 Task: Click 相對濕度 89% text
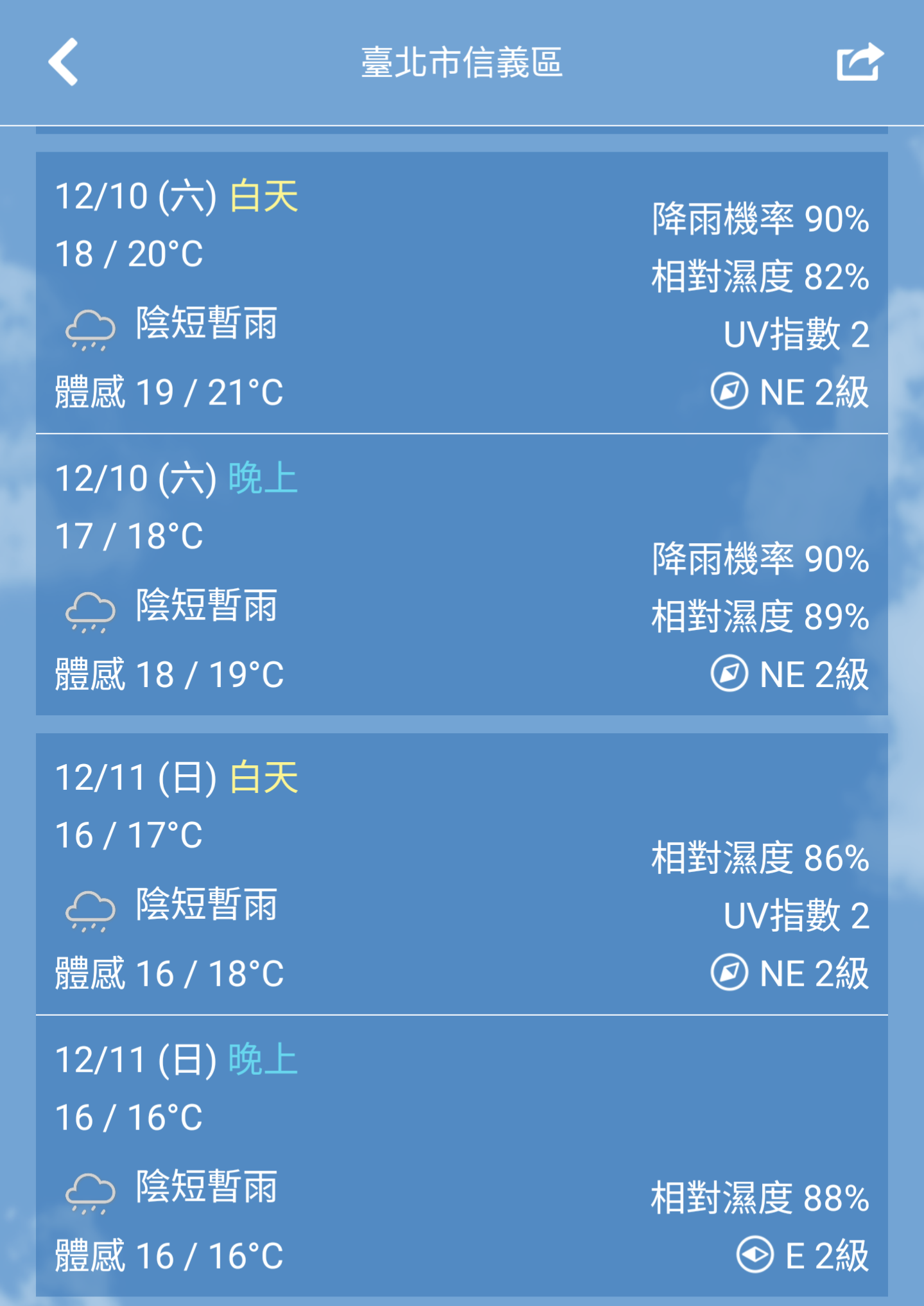(760, 616)
